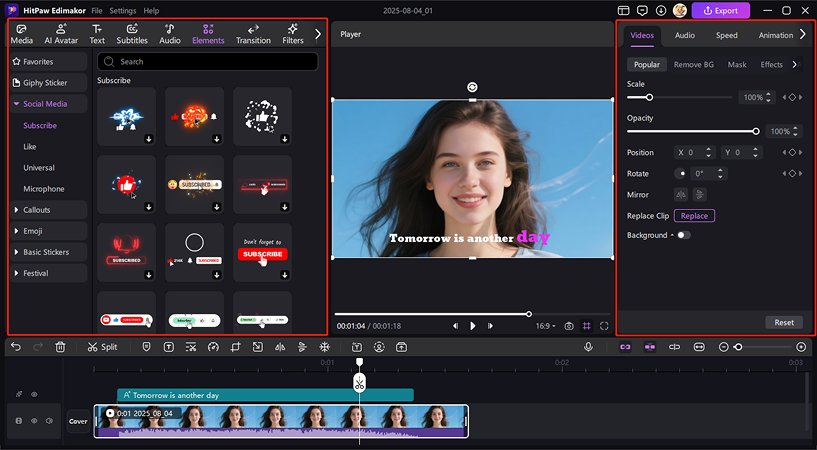Click the purple Export button

click(x=721, y=10)
